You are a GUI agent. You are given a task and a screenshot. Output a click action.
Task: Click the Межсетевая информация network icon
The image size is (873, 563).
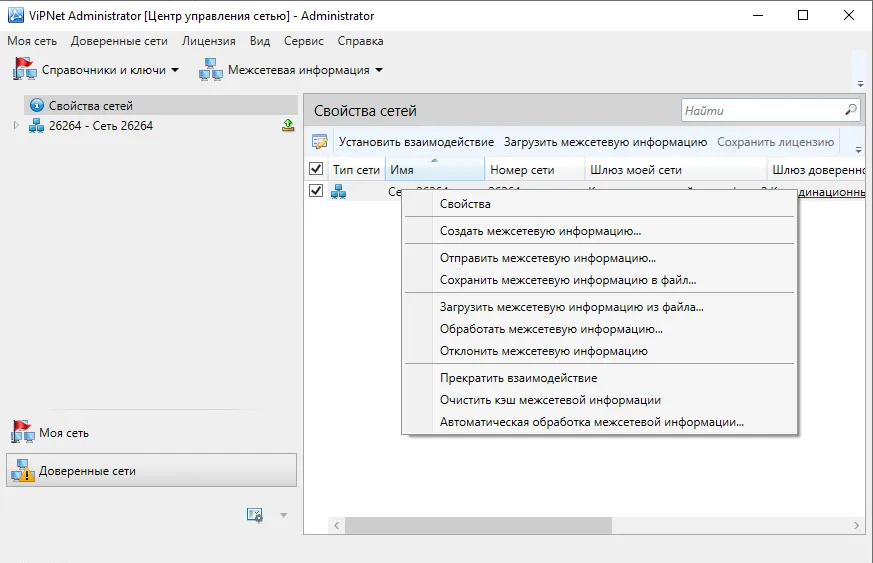click(x=211, y=70)
